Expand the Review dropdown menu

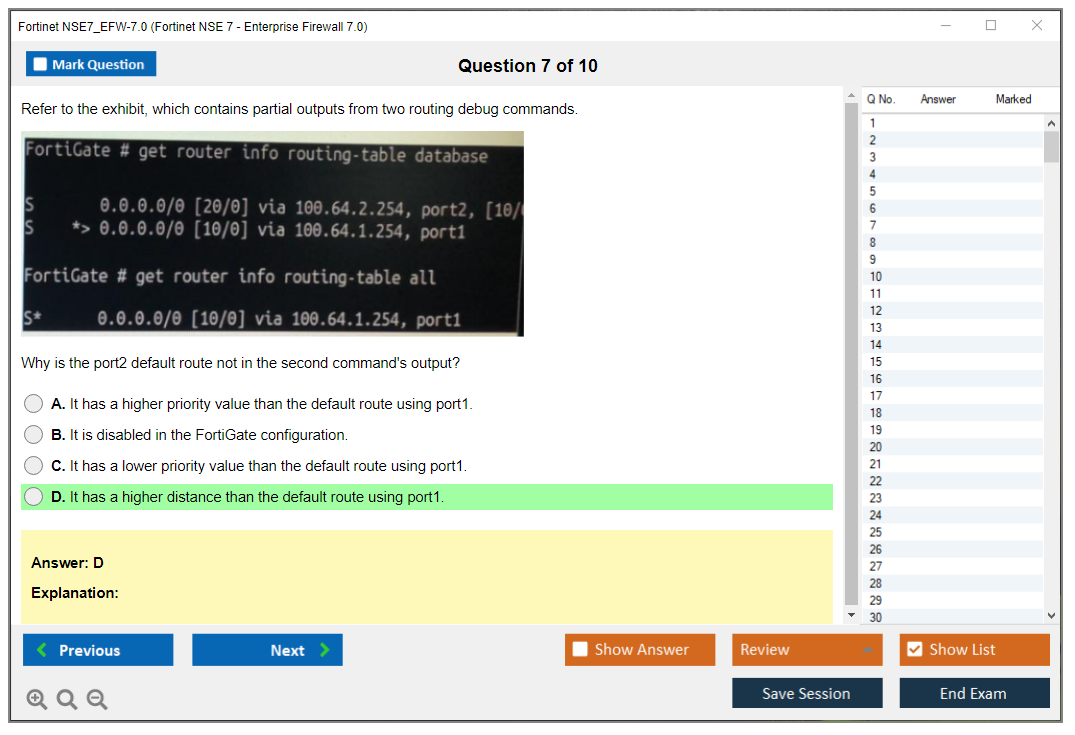806,650
